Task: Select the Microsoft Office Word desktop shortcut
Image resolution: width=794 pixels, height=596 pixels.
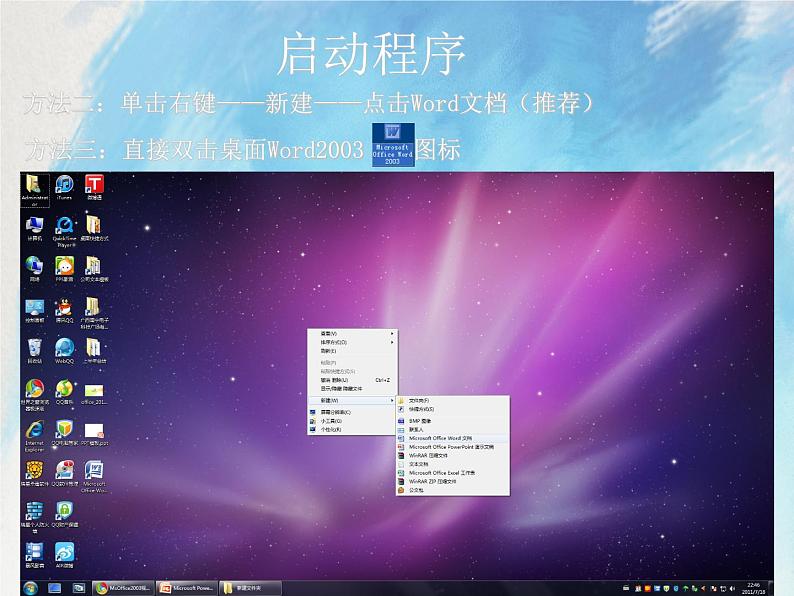Action: coord(94,476)
